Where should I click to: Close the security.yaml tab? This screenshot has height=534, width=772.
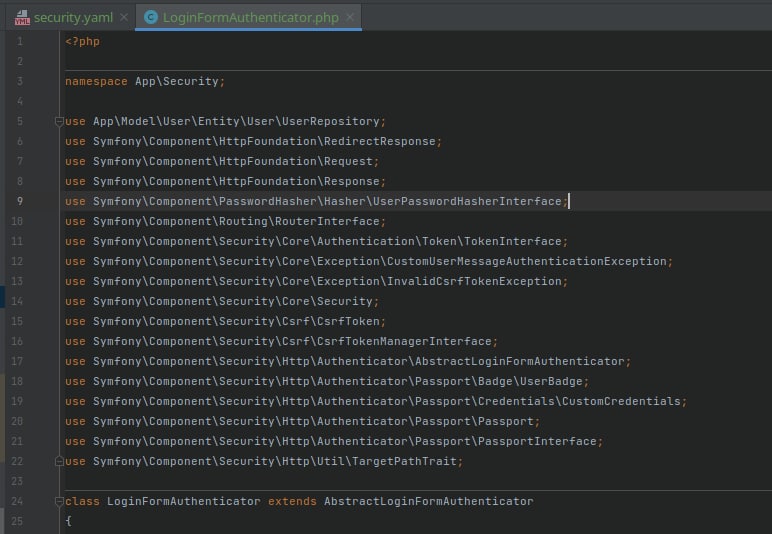[123, 17]
